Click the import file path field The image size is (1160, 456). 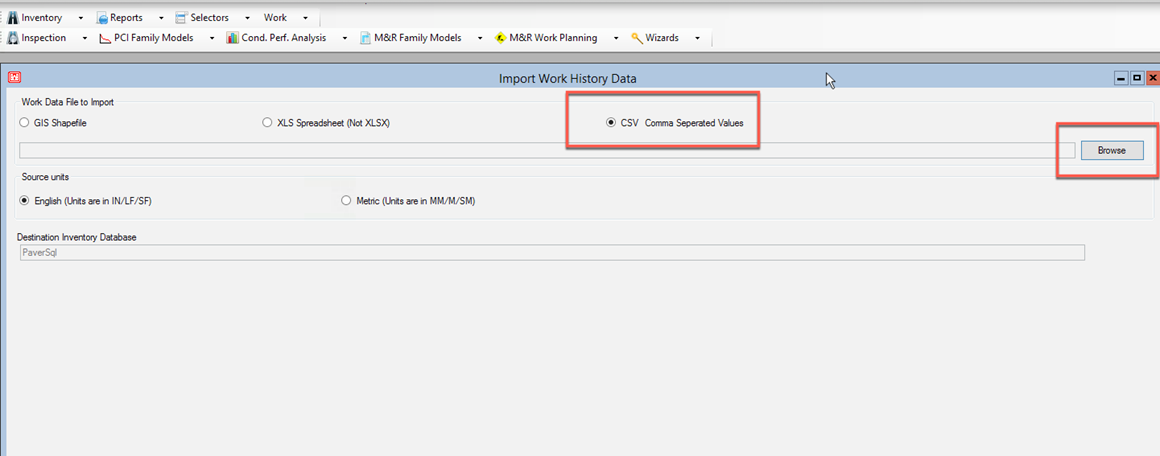point(546,151)
